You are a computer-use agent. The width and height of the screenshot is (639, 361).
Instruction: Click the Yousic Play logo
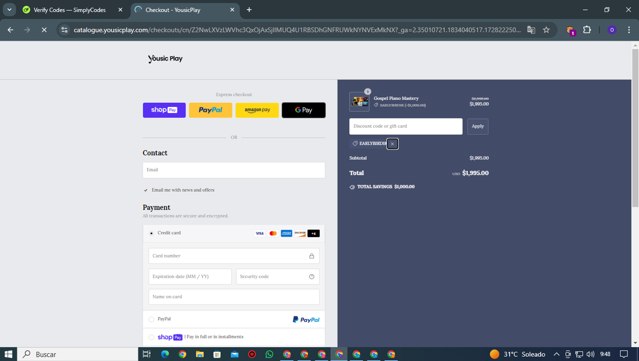[x=165, y=59]
